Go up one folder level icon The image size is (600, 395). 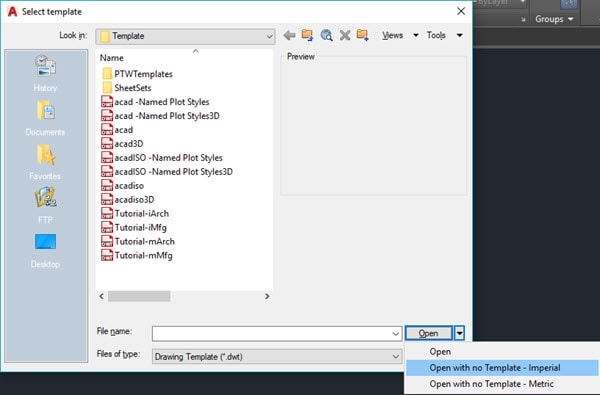tap(307, 35)
